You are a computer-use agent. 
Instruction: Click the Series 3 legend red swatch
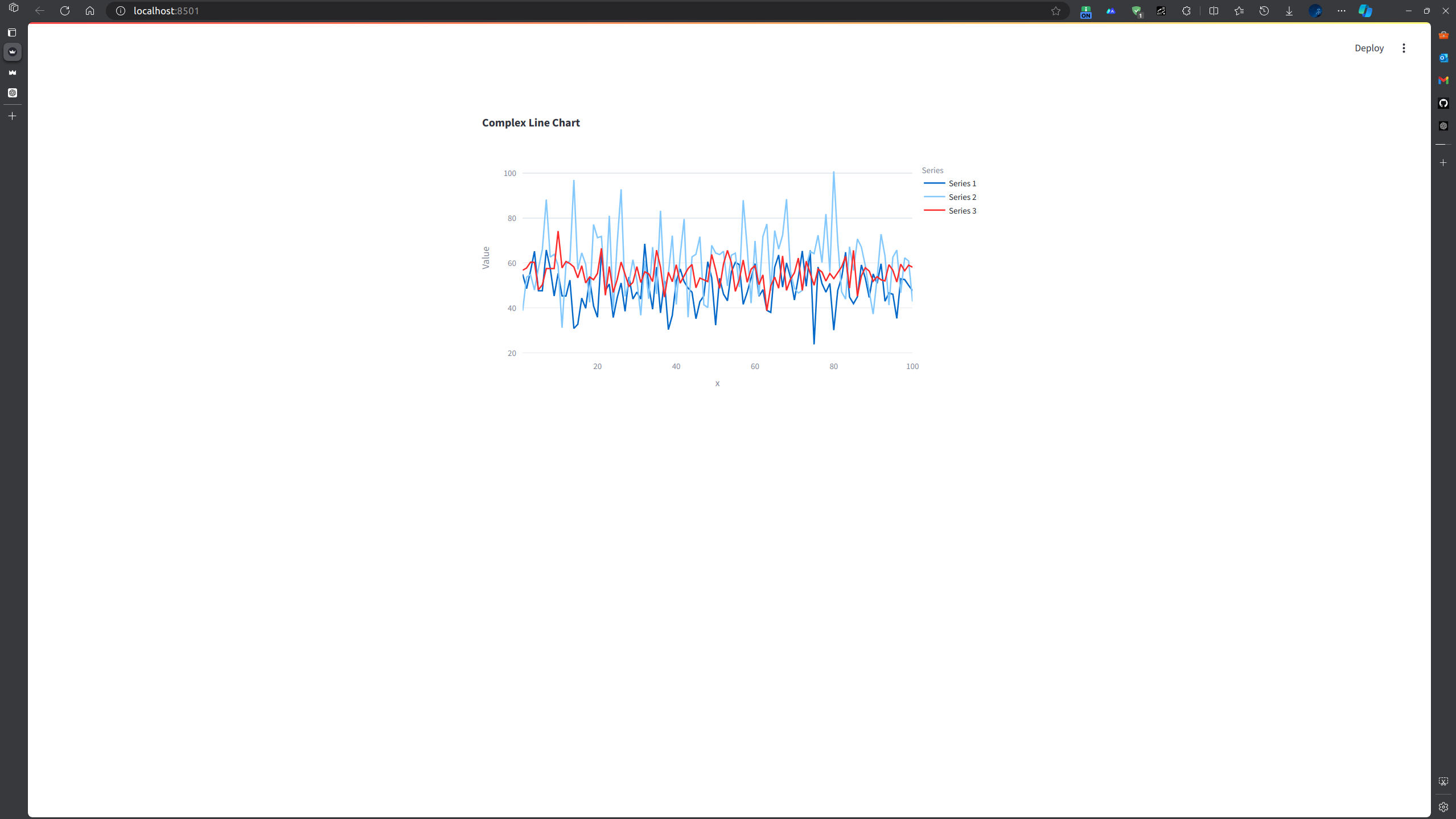[x=934, y=211]
